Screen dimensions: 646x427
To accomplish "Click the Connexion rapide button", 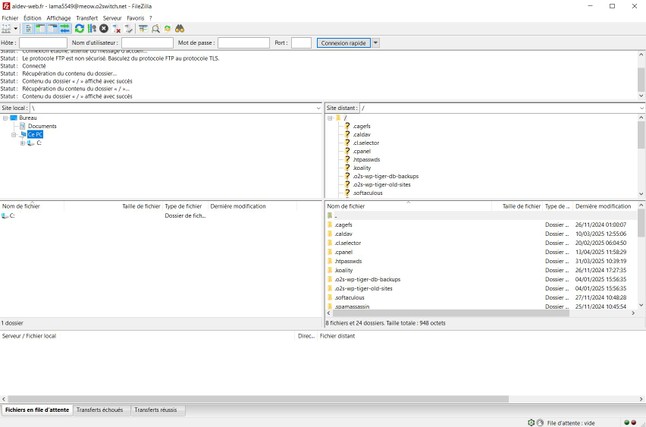I will pyautogui.click(x=344, y=43).
